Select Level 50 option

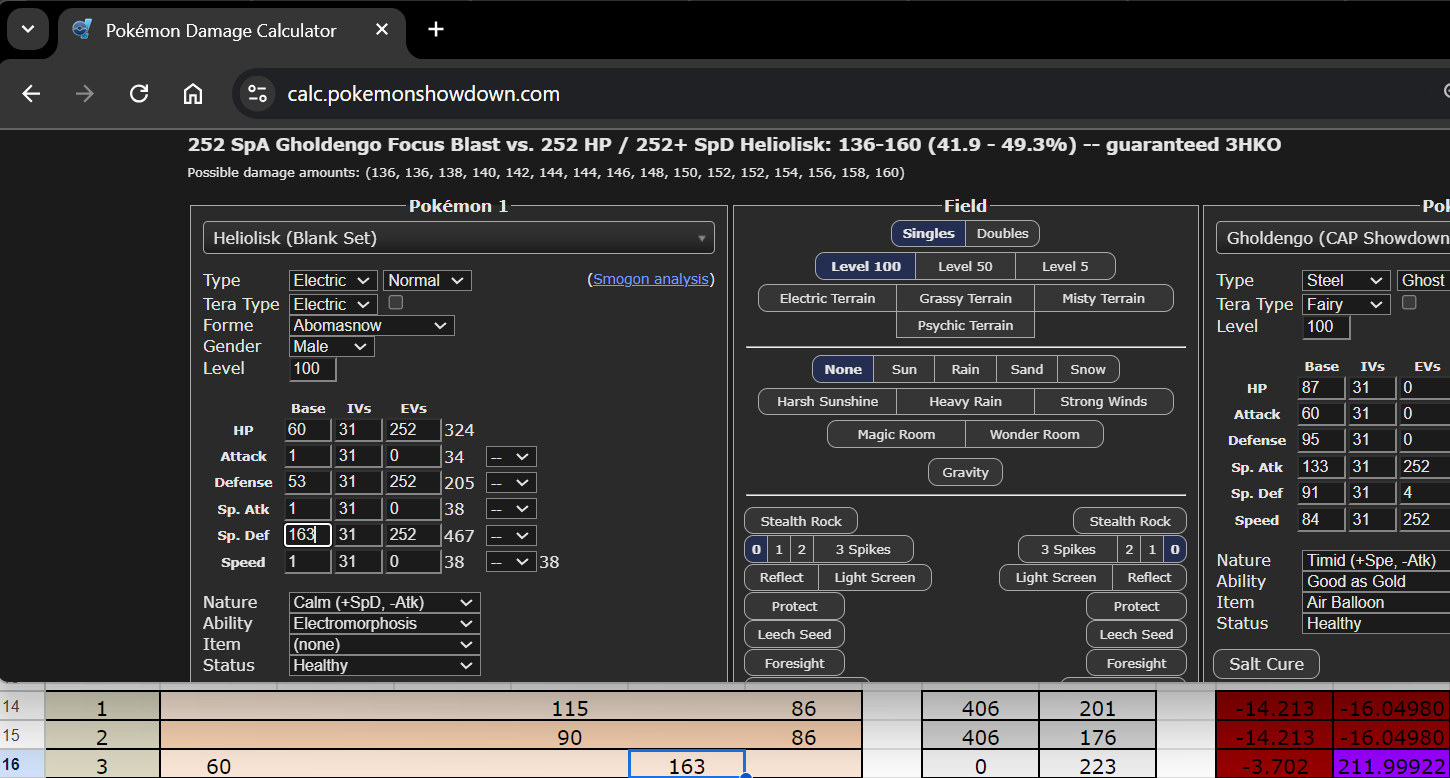point(965,266)
